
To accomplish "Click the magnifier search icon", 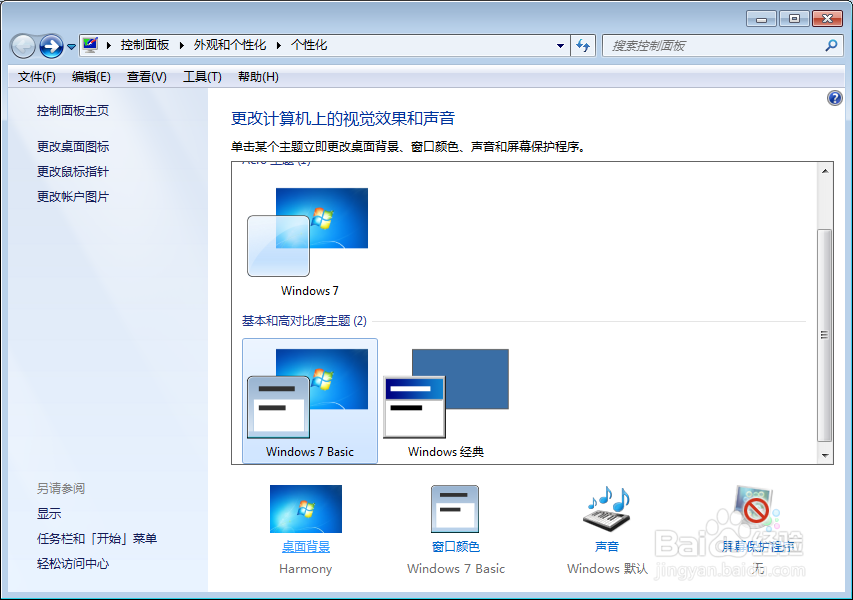I will [x=831, y=46].
